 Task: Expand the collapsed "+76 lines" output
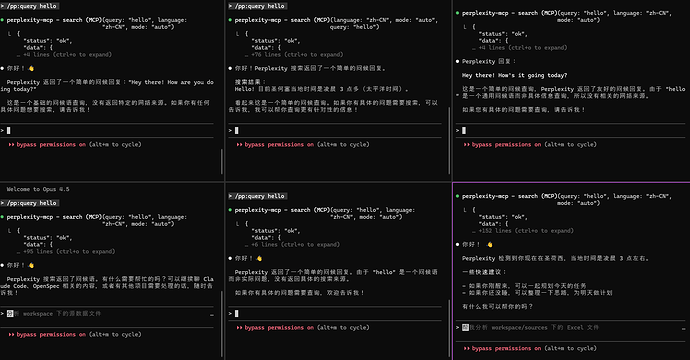297,55
